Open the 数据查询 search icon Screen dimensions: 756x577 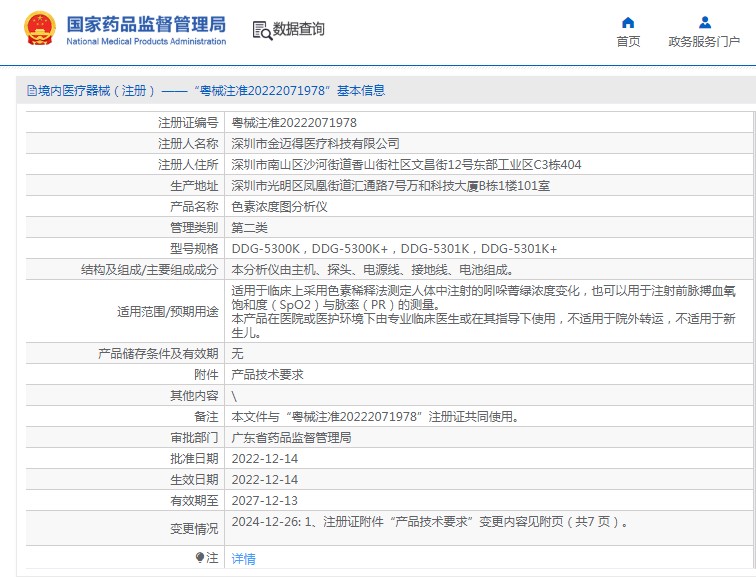[x=262, y=30]
